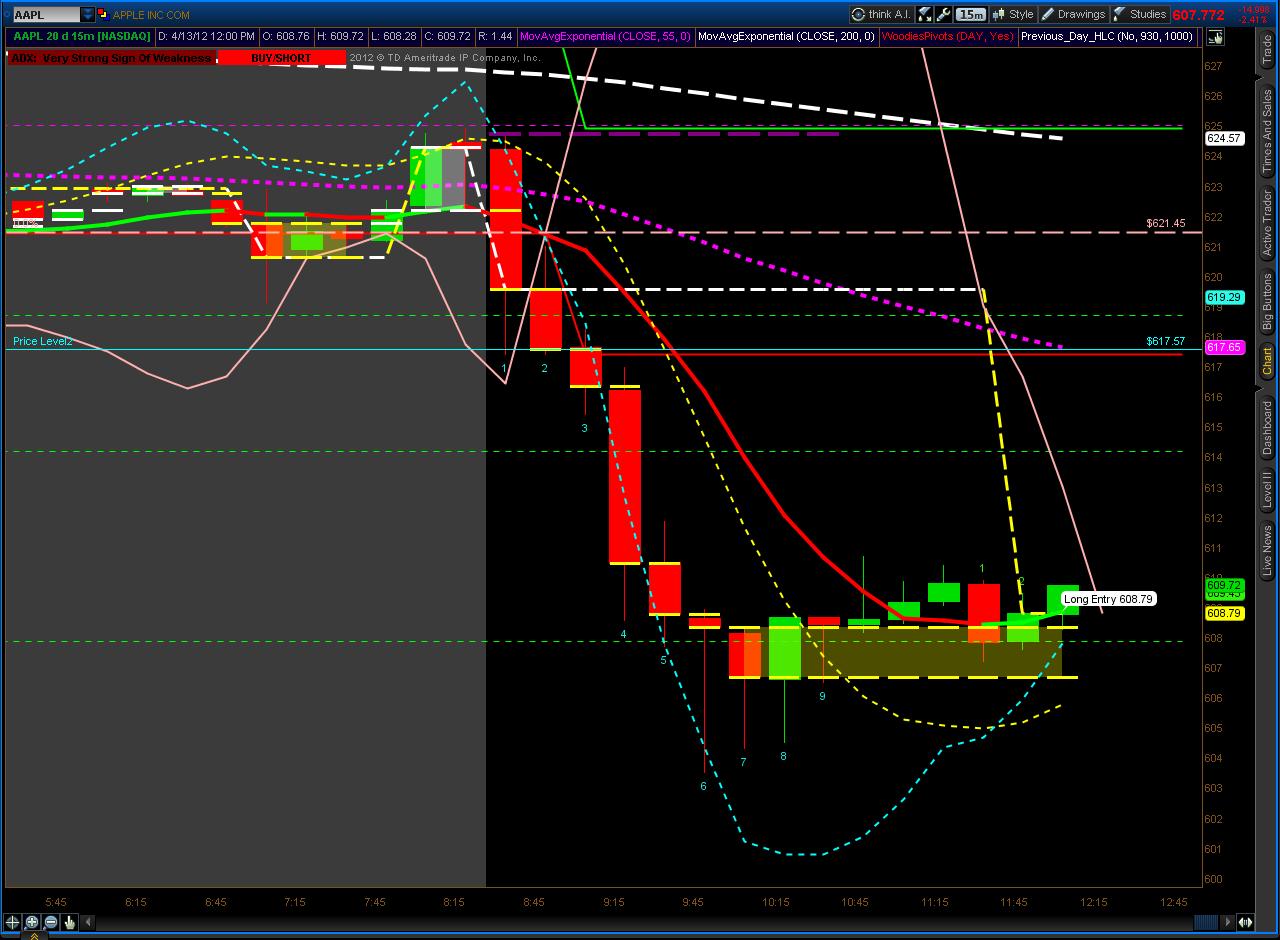Select the Chart side tab
The height and width of the screenshot is (940, 1280).
coord(1267,360)
